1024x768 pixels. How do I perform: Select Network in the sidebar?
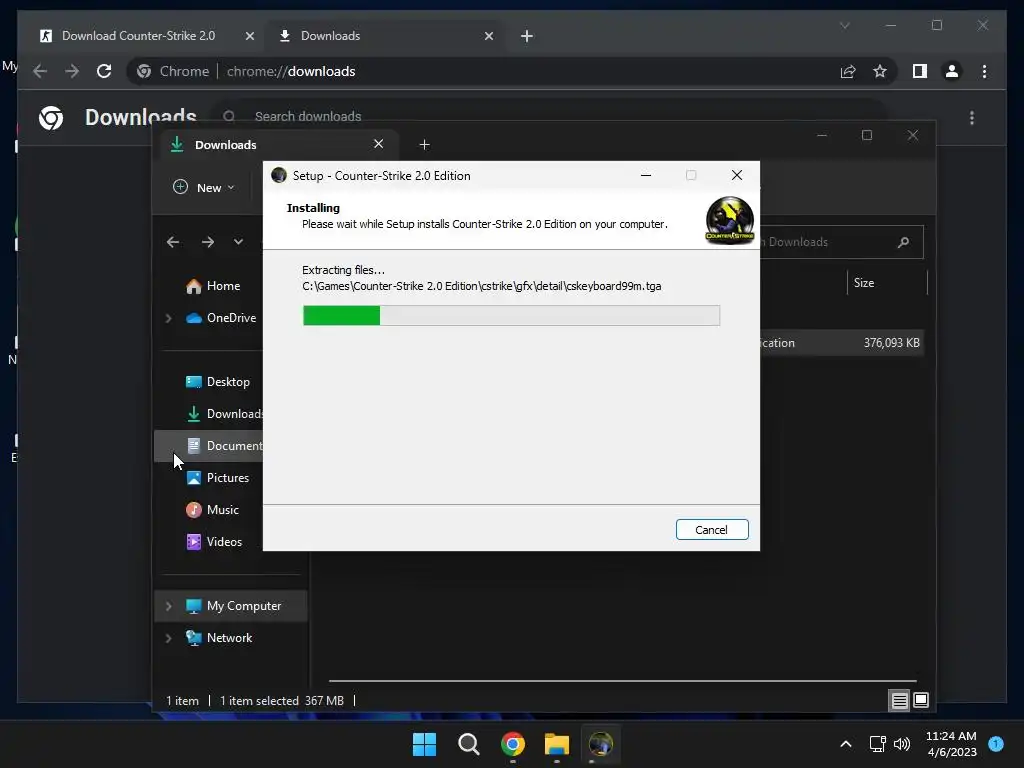pyautogui.click(x=229, y=638)
